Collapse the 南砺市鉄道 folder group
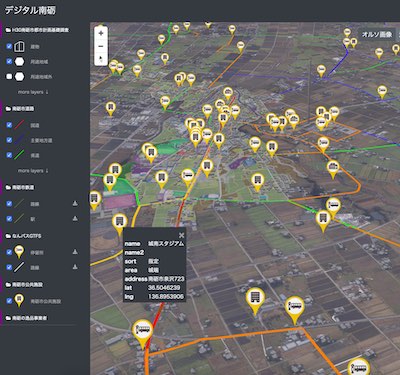This screenshot has width=400, height=375. 20,187
